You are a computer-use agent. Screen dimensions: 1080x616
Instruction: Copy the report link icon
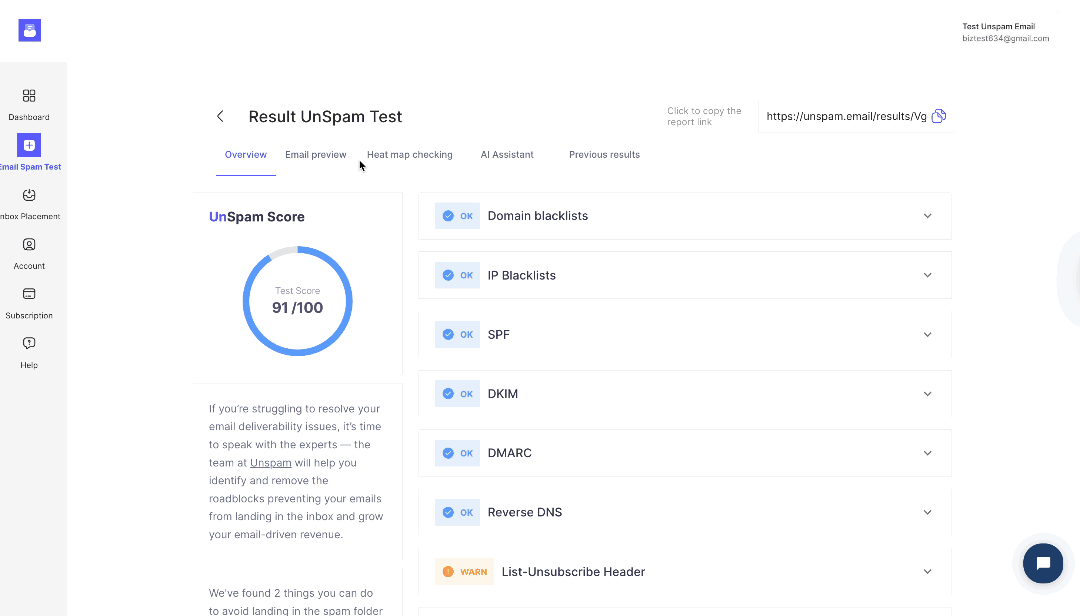tap(939, 116)
